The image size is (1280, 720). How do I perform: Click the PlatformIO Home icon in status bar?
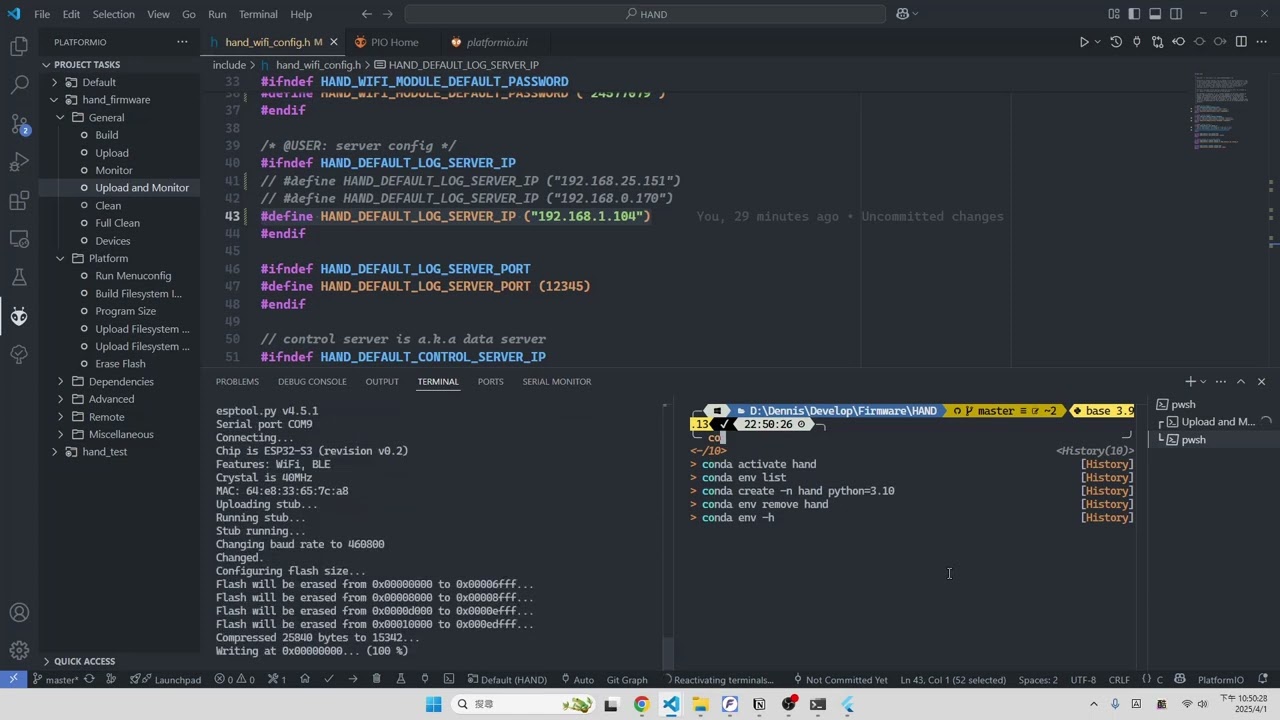click(305, 680)
